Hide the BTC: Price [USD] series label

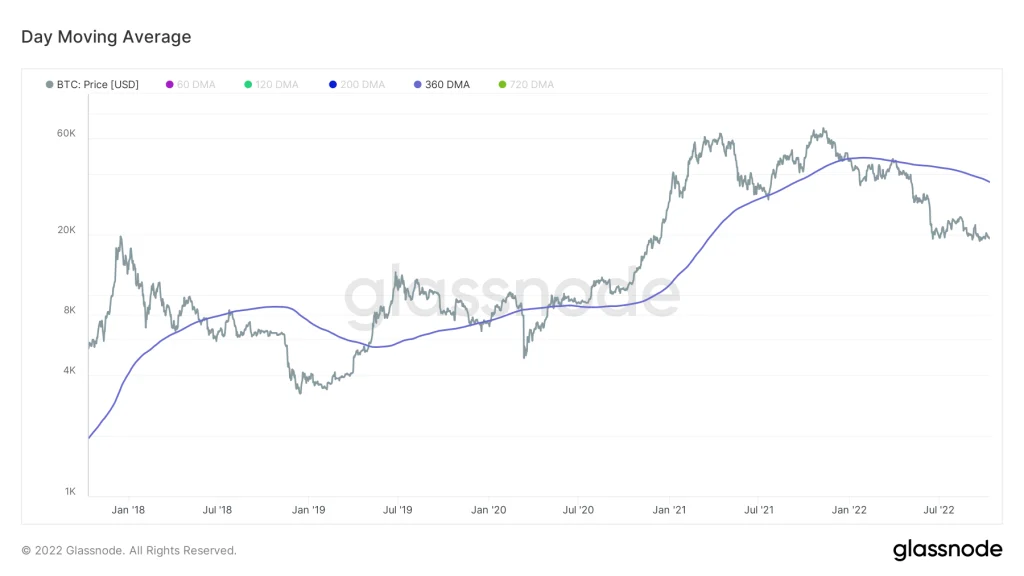tap(98, 85)
